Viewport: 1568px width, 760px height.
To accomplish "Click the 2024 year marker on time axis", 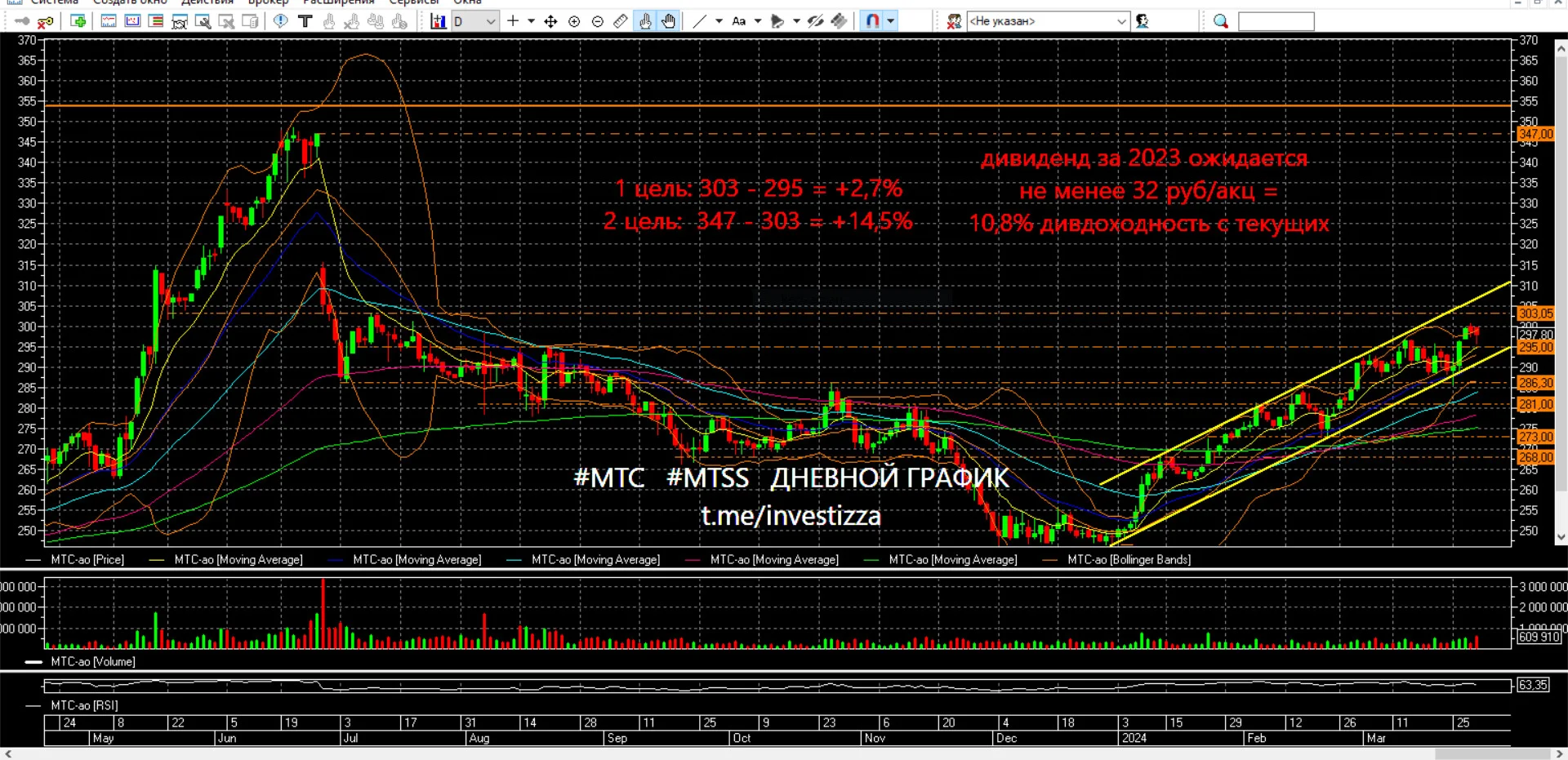I will pos(1134,738).
